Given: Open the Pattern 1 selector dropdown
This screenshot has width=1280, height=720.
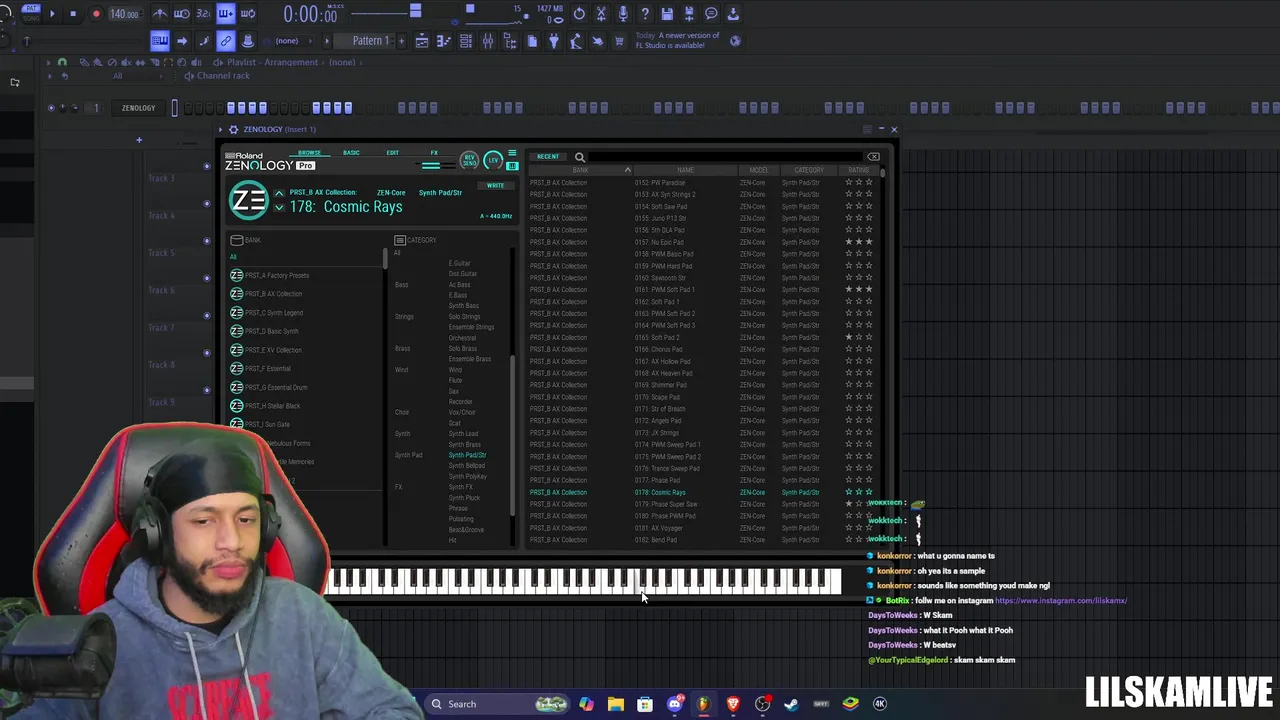Looking at the screenshot, I should point(369,41).
